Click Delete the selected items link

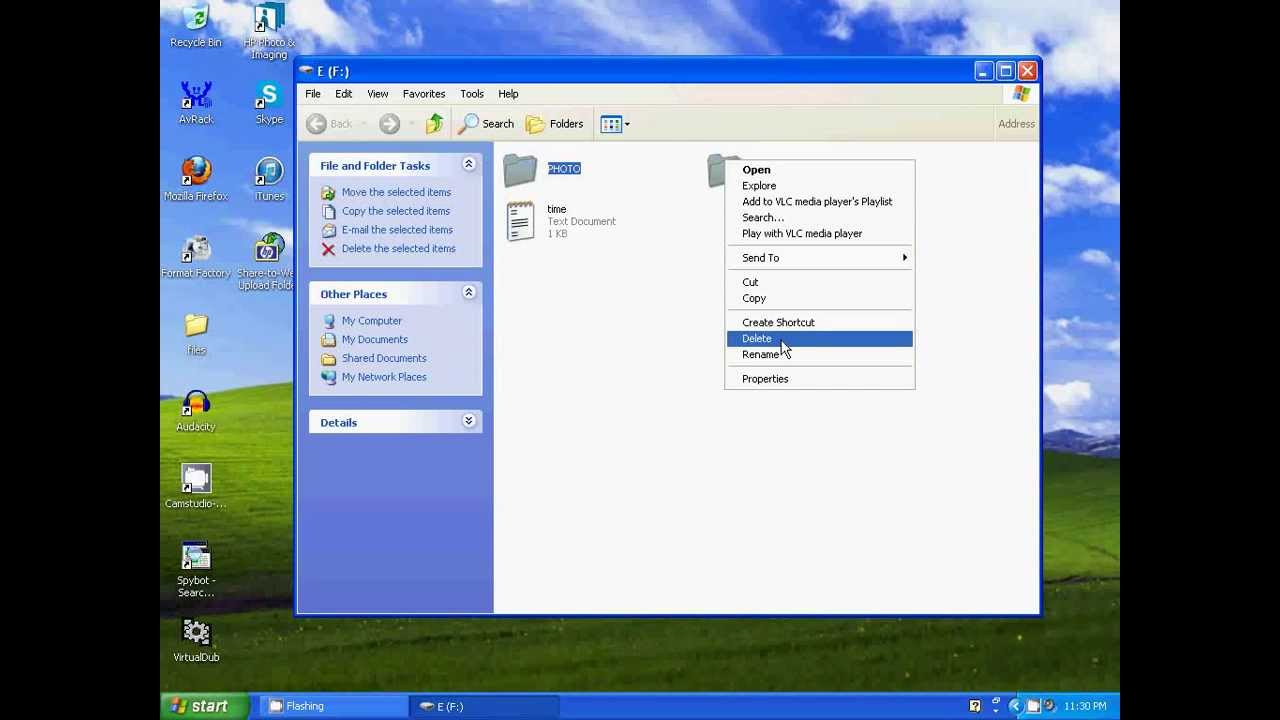pos(398,249)
